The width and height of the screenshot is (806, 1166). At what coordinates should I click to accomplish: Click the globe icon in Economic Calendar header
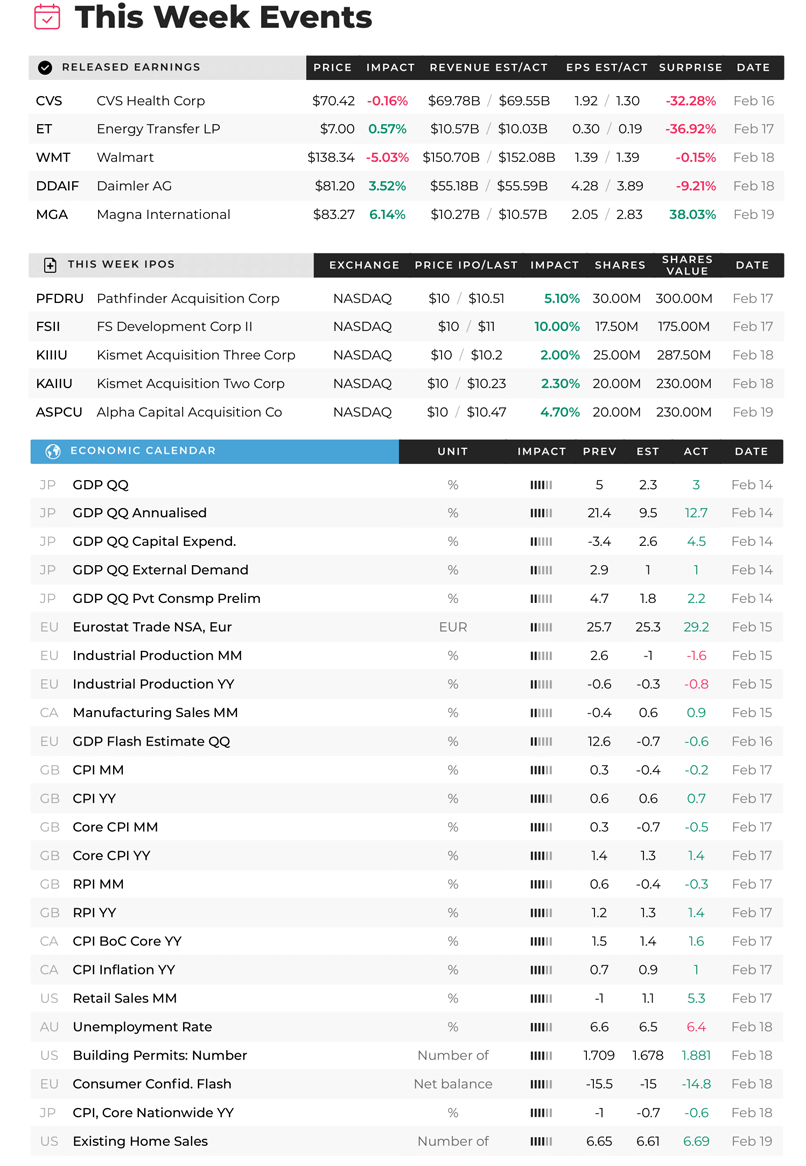[53, 451]
